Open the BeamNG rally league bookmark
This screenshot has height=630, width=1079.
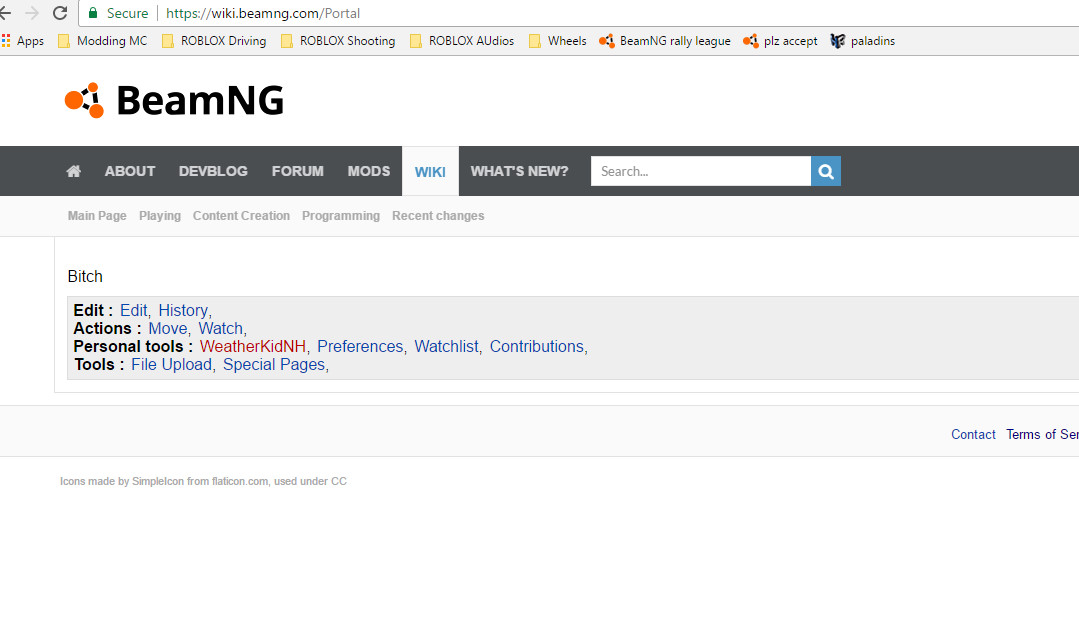pyautogui.click(x=665, y=41)
